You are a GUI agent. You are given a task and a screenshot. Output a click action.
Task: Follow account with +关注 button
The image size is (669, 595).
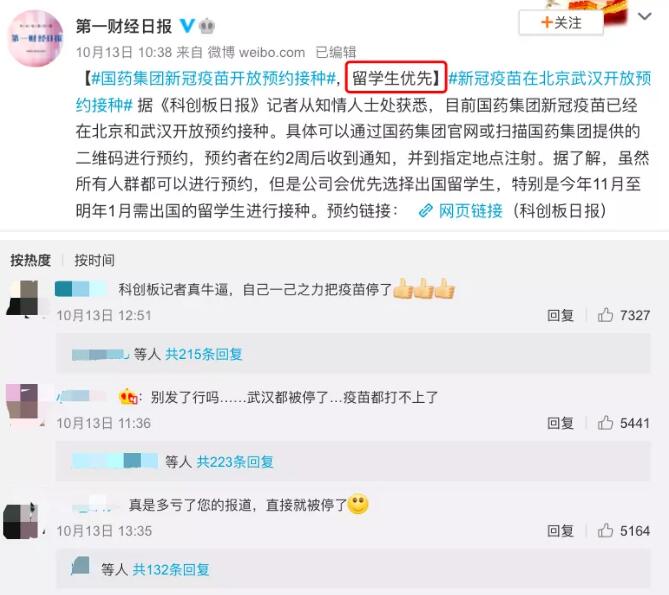(561, 23)
